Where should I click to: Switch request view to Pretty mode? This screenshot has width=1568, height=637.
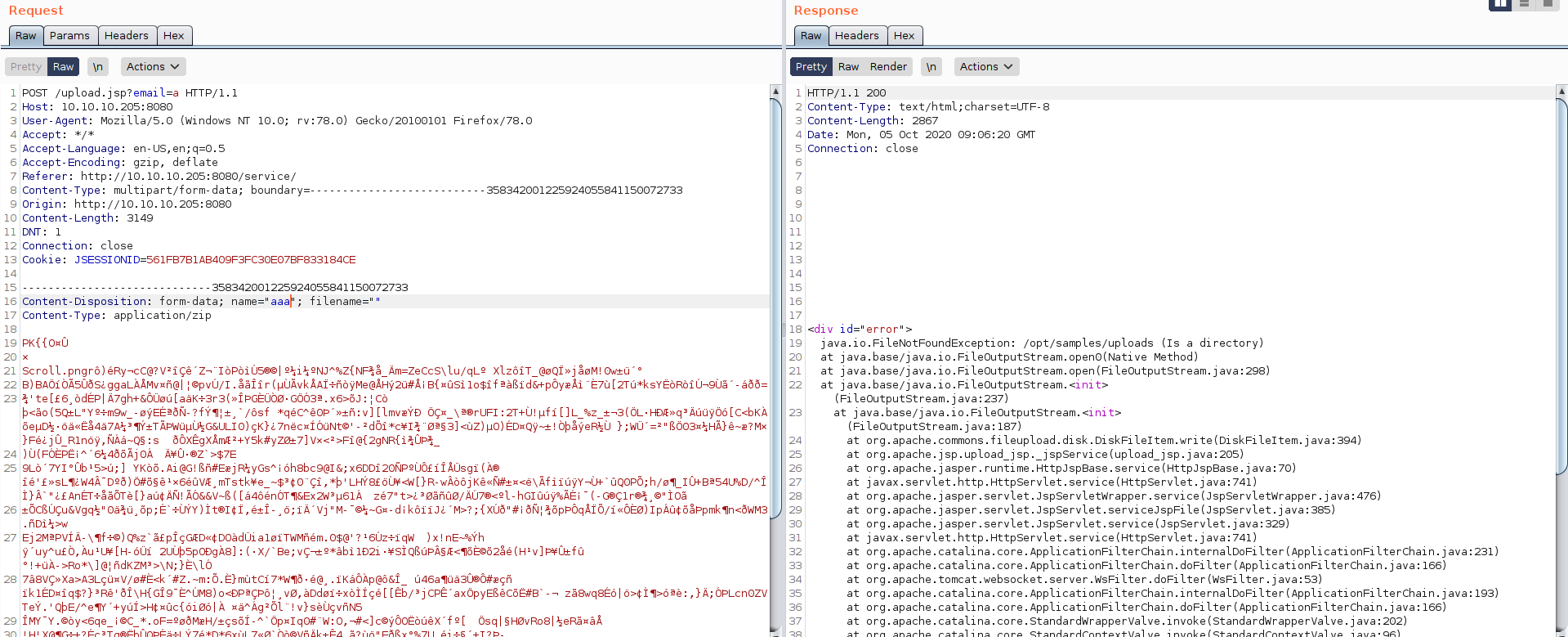click(x=26, y=67)
